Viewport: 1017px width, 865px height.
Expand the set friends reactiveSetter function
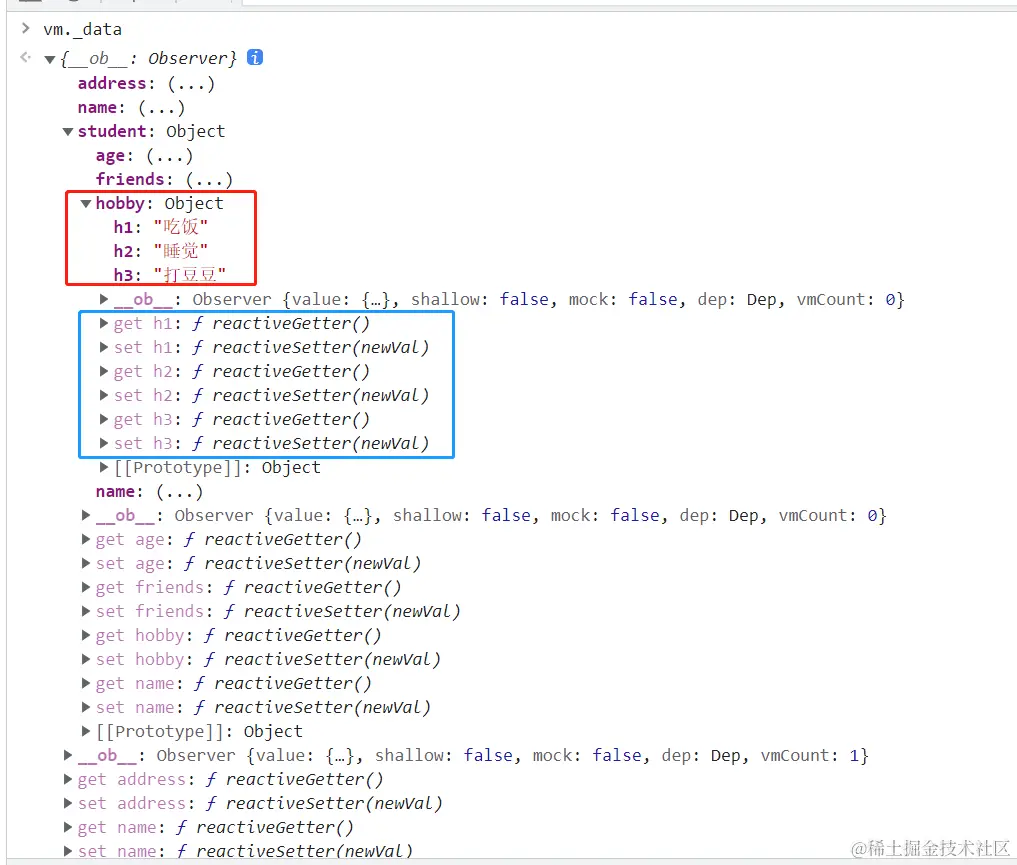pyautogui.click(x=86, y=611)
